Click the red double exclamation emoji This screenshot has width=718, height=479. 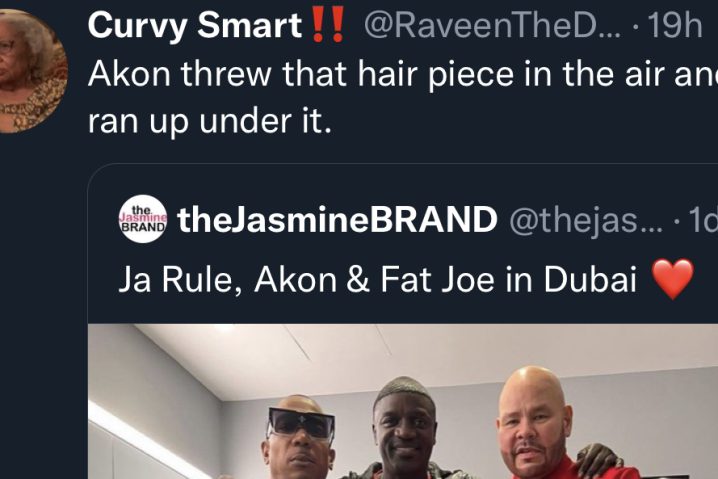[x=327, y=25]
